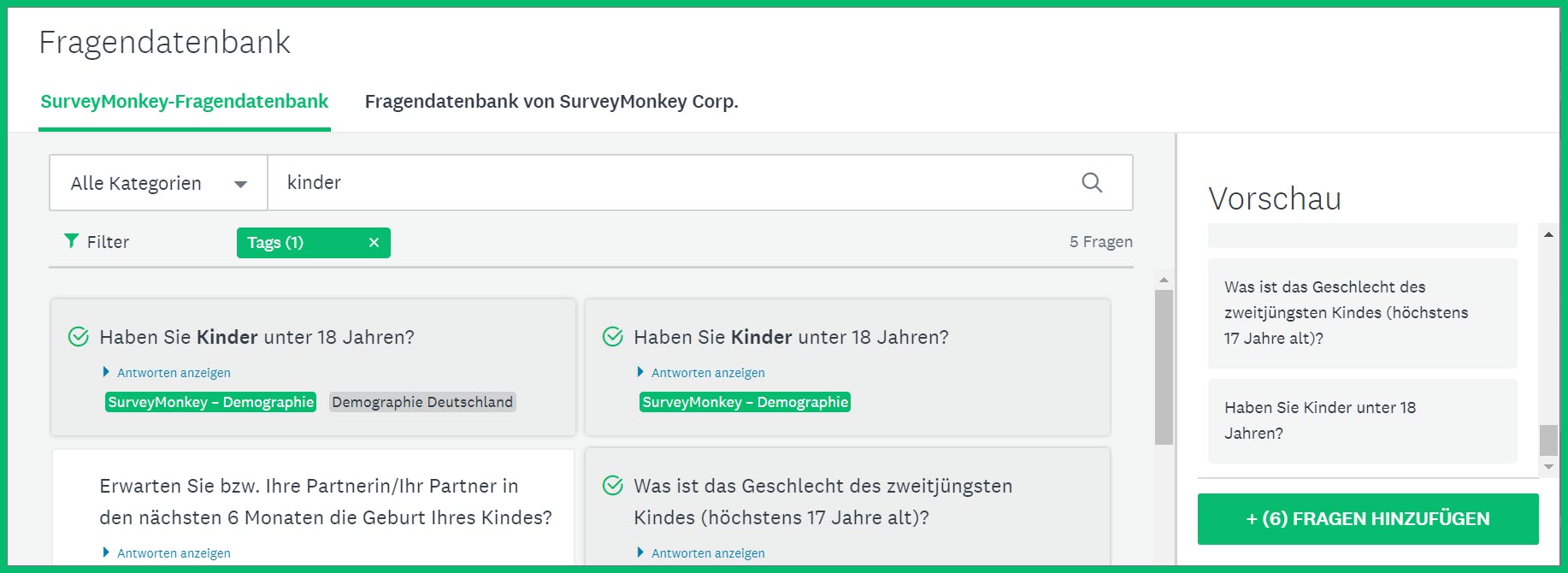This screenshot has width=1568, height=573.
Task: Click the question list scrollbar thumb
Action: click(x=1164, y=368)
